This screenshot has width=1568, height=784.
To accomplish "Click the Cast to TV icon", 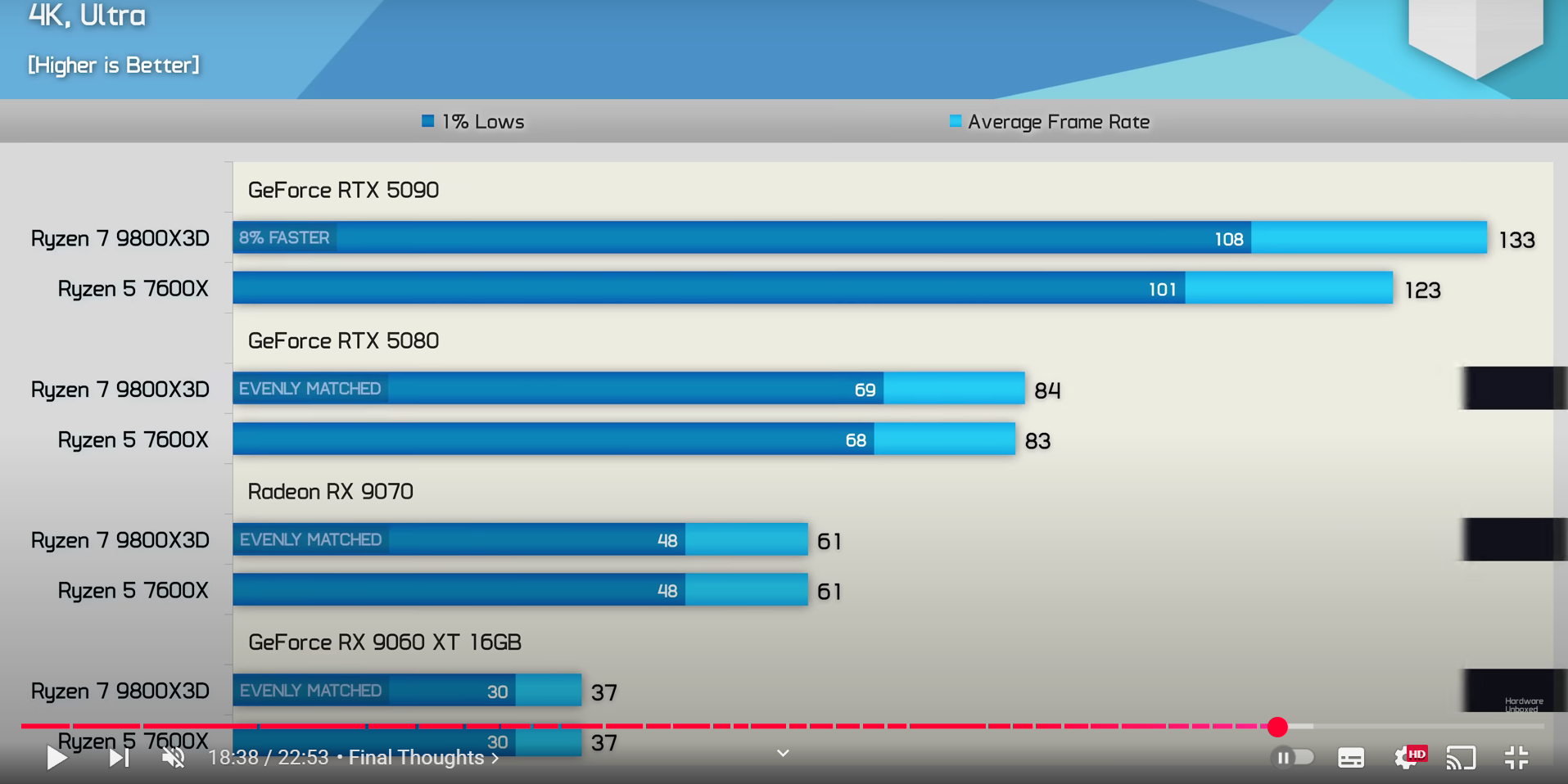I will coord(1461,758).
